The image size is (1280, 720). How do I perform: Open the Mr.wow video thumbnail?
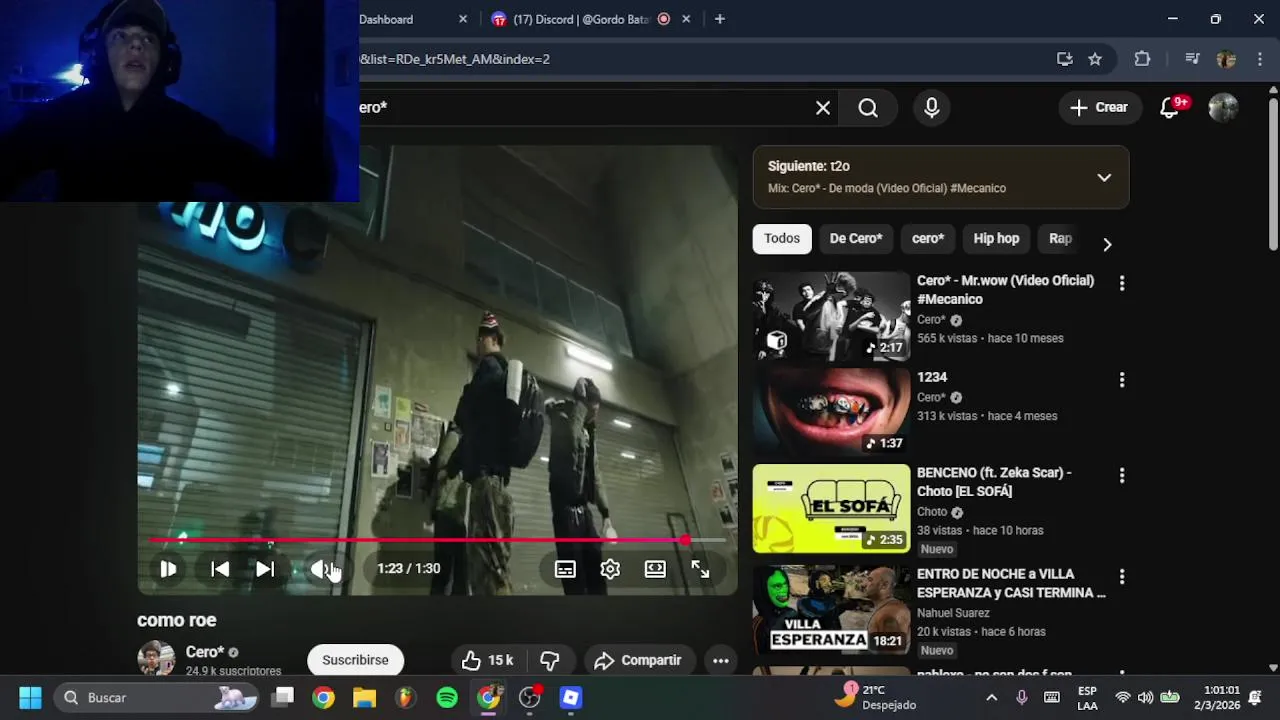click(831, 316)
